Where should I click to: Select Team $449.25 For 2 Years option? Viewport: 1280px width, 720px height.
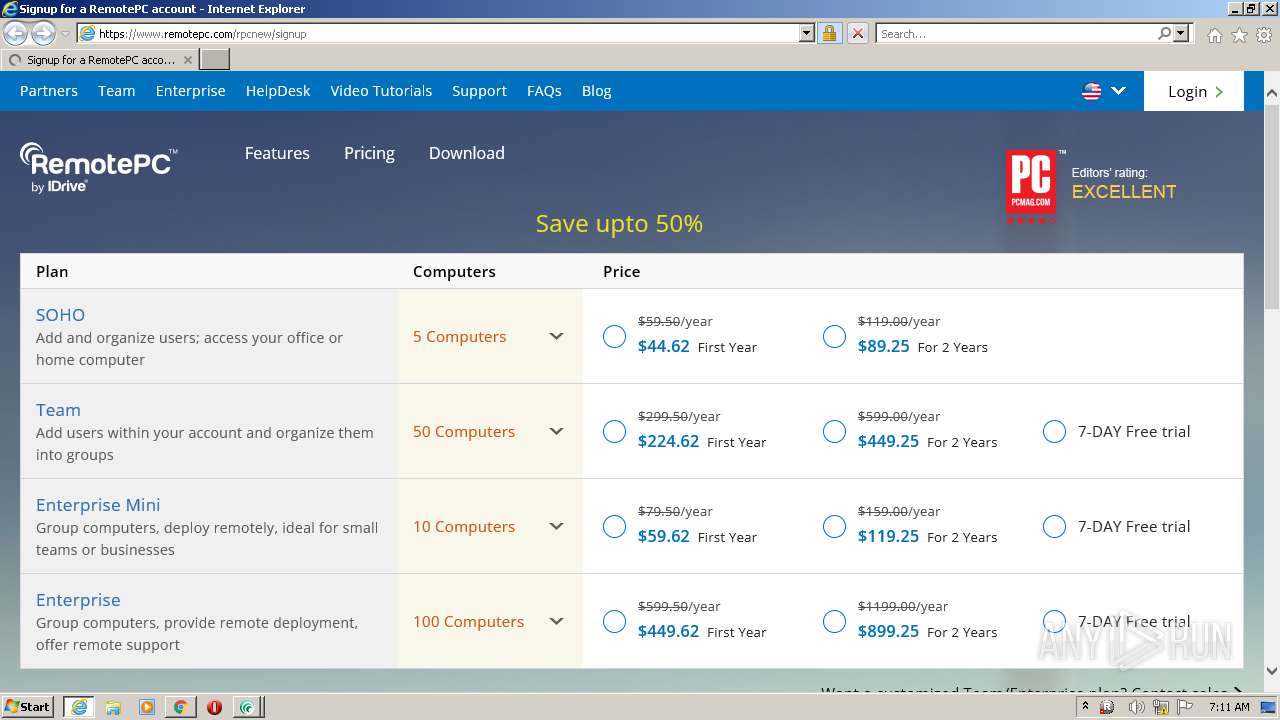(834, 432)
